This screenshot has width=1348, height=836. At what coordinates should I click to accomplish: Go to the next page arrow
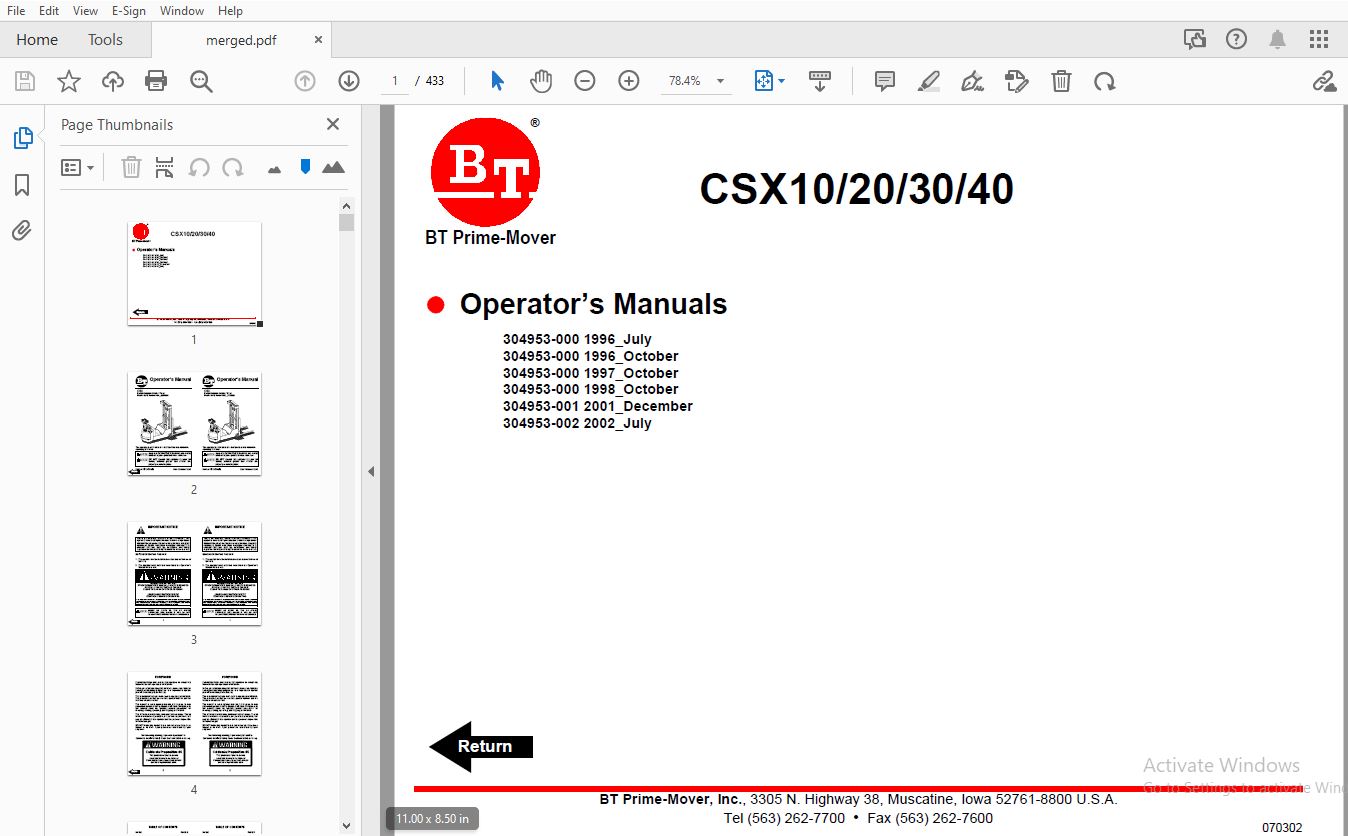[348, 81]
